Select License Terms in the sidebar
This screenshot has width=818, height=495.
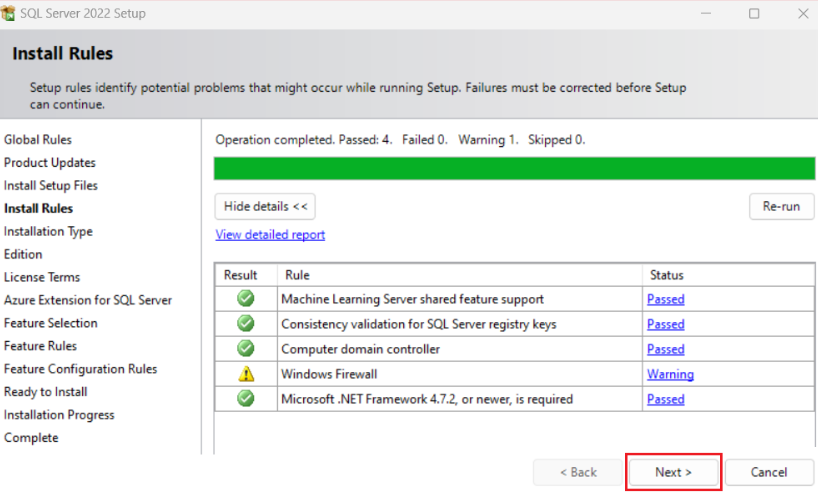(x=42, y=277)
